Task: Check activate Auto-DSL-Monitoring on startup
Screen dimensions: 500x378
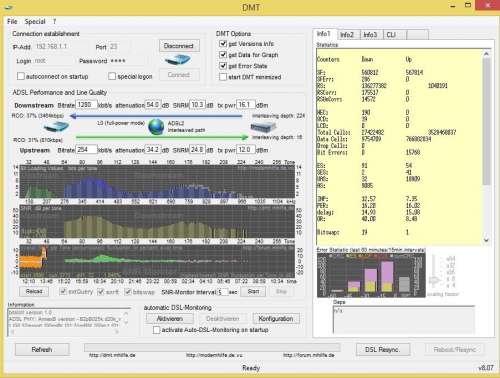Action: point(156,330)
